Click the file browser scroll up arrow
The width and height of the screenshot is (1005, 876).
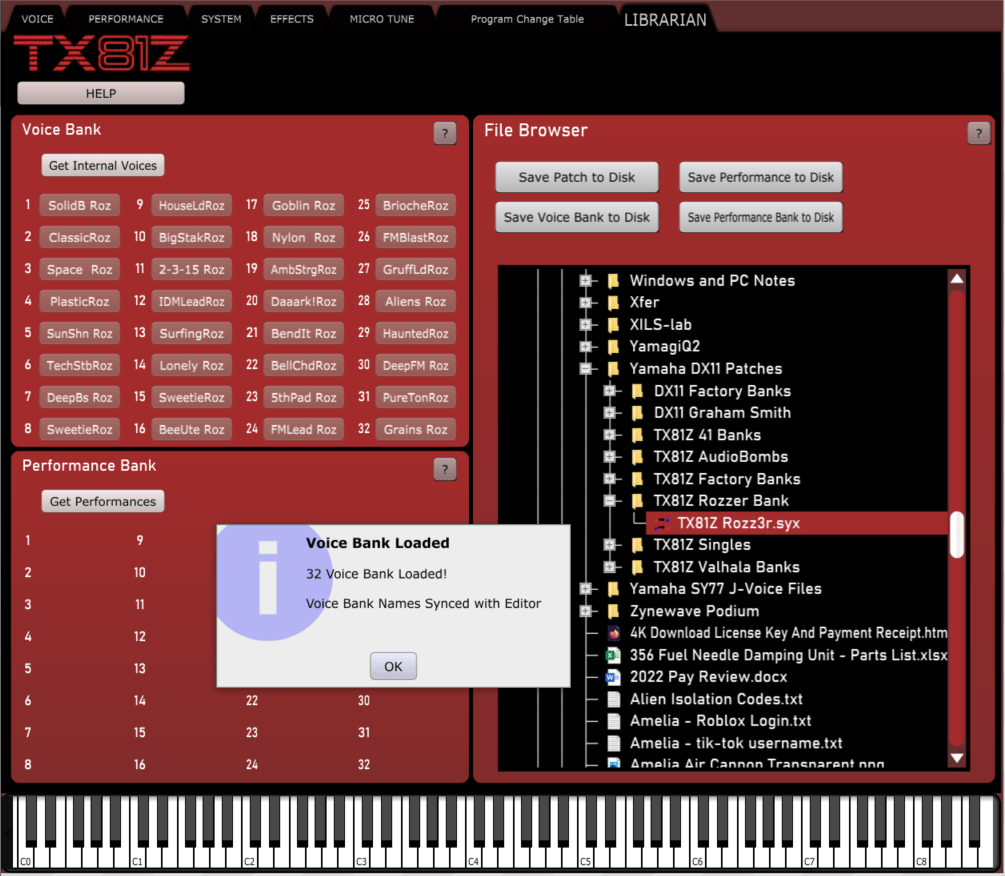point(956,278)
